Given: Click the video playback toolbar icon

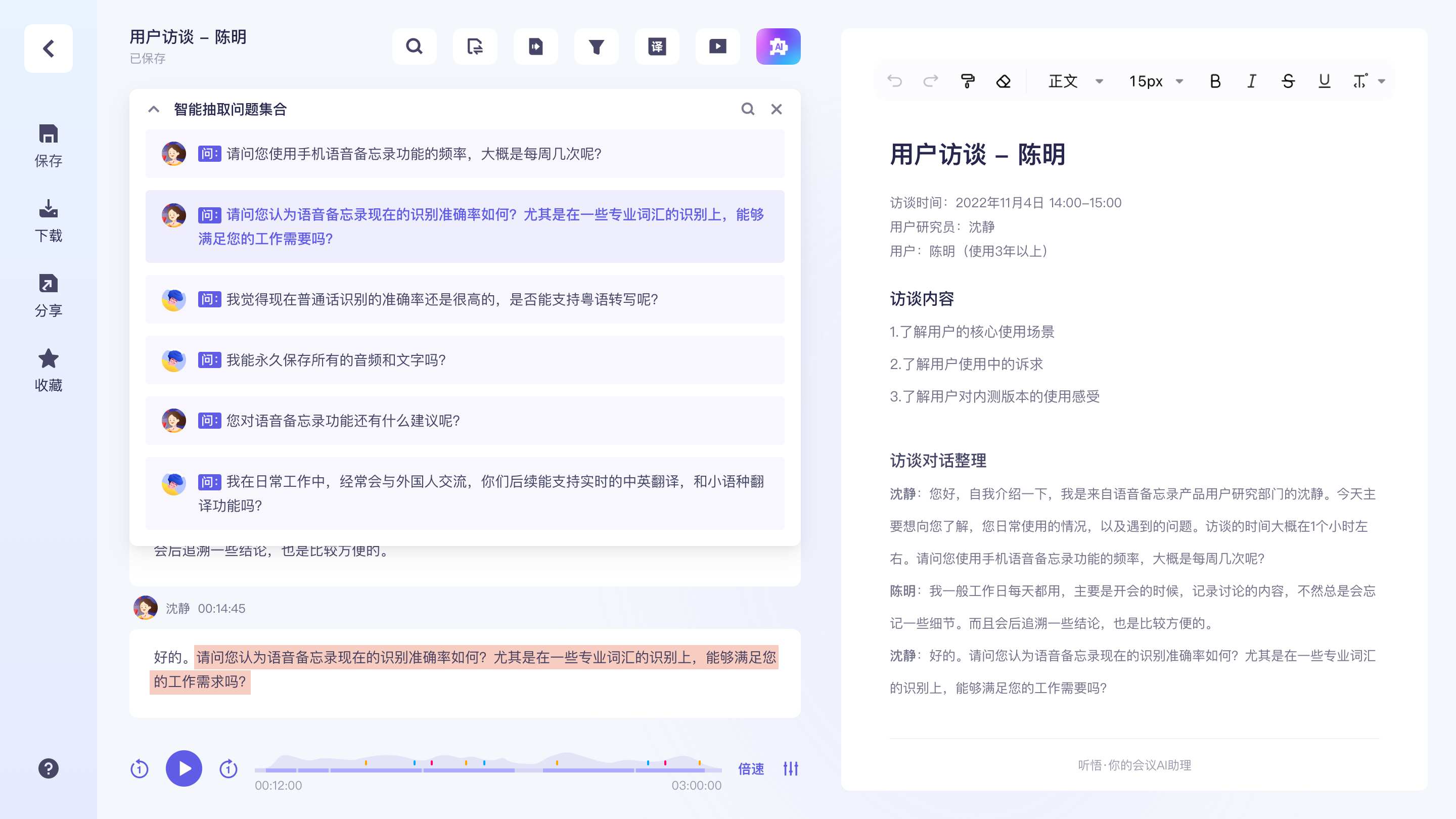Looking at the screenshot, I should pyautogui.click(x=717, y=47).
